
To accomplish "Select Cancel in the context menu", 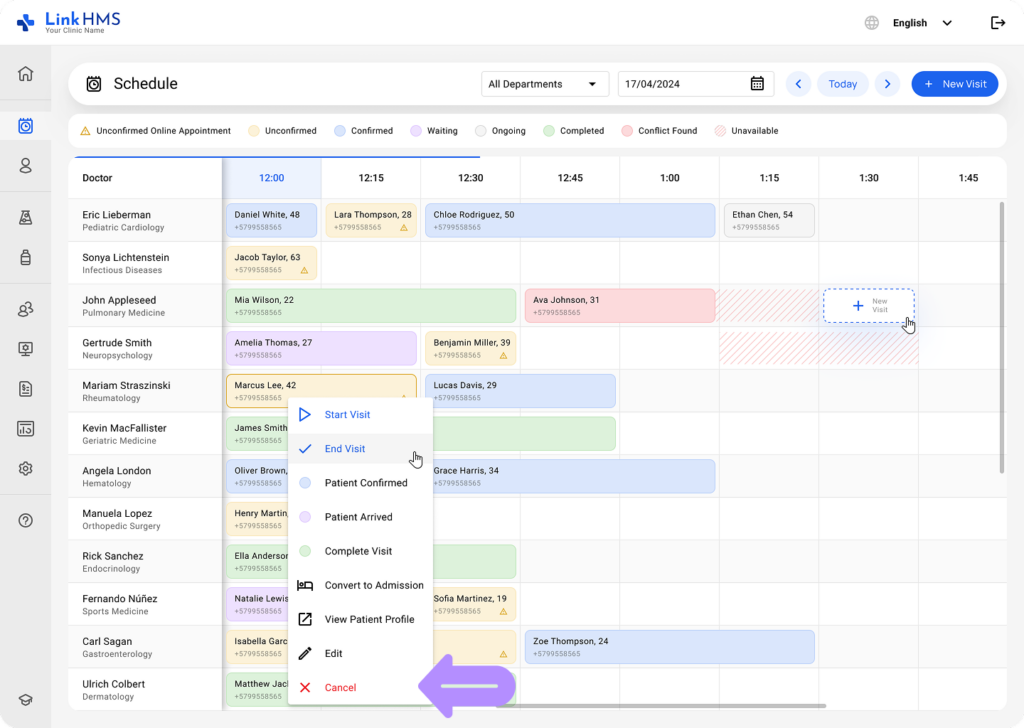I will (x=360, y=688).
